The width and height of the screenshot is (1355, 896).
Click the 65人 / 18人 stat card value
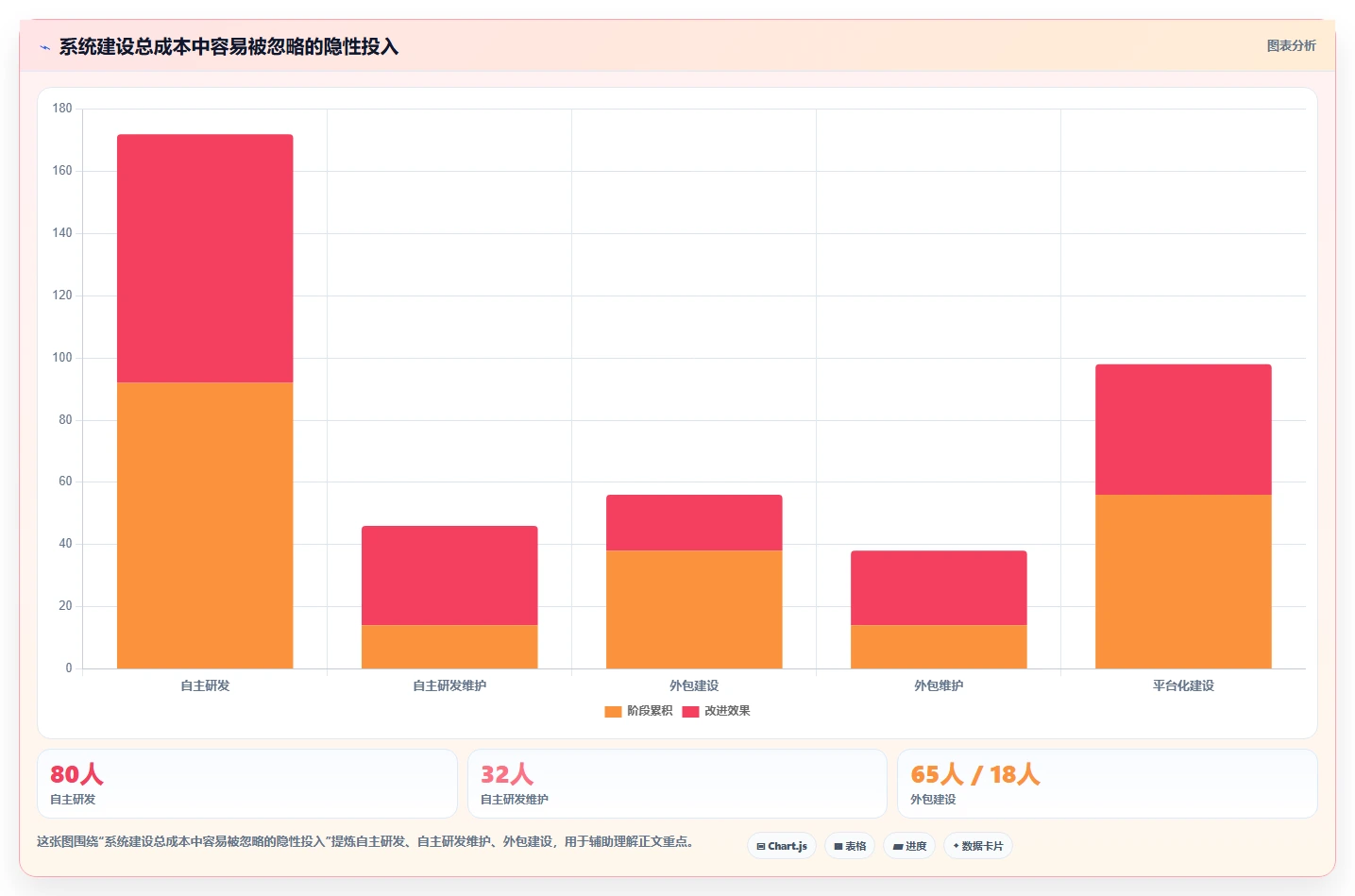click(975, 774)
